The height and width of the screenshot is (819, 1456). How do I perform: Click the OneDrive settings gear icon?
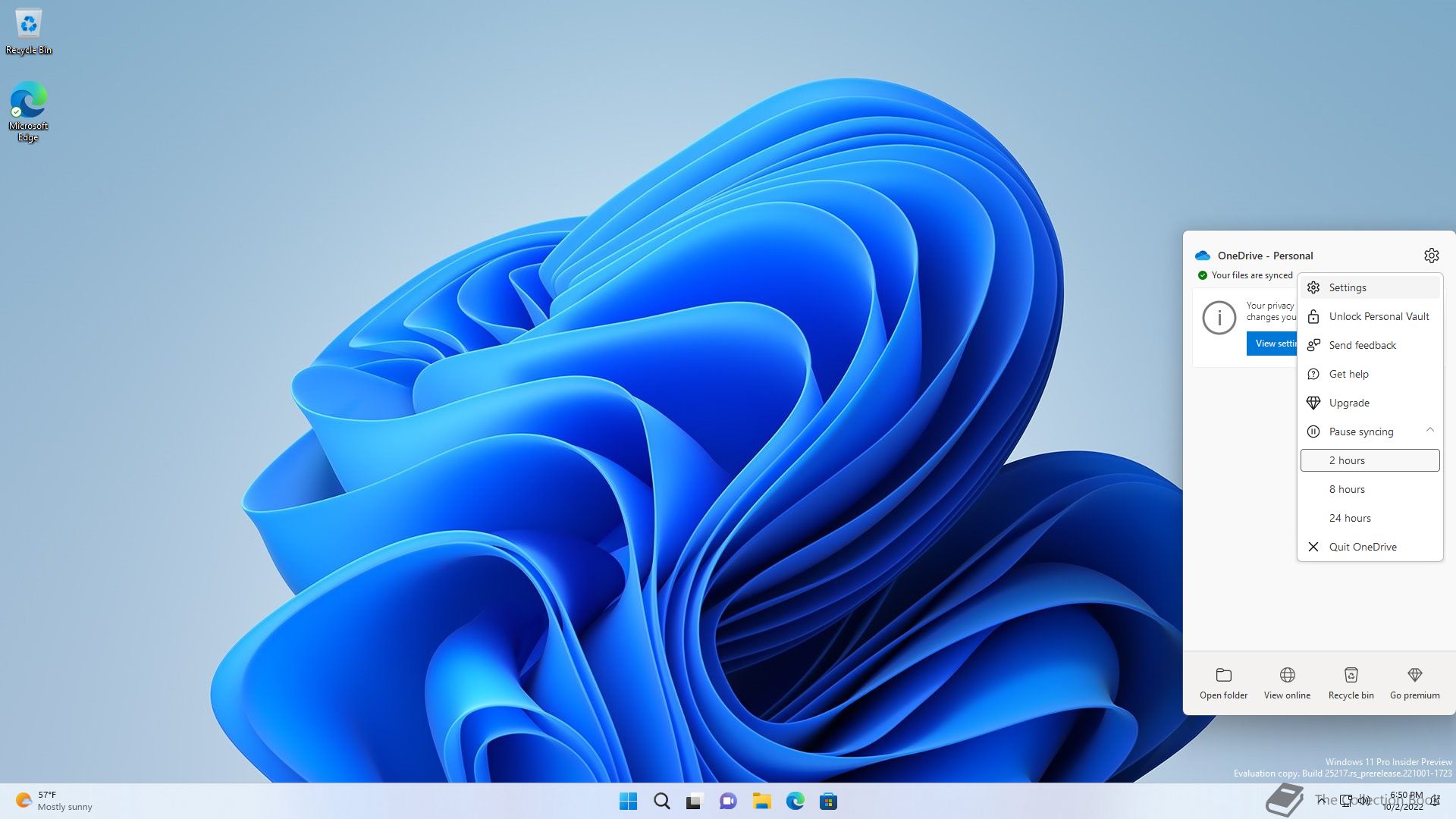(x=1431, y=256)
